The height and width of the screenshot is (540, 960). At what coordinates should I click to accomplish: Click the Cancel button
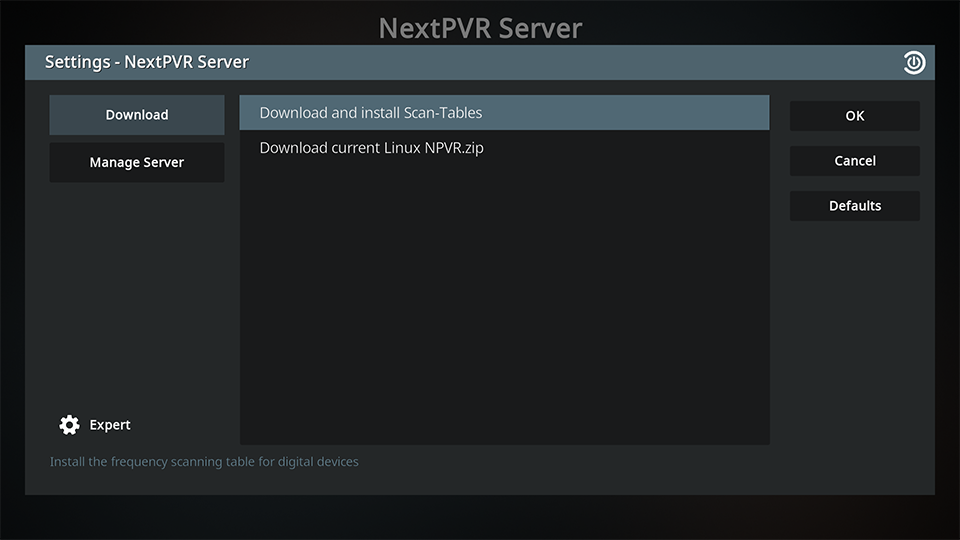coord(855,161)
